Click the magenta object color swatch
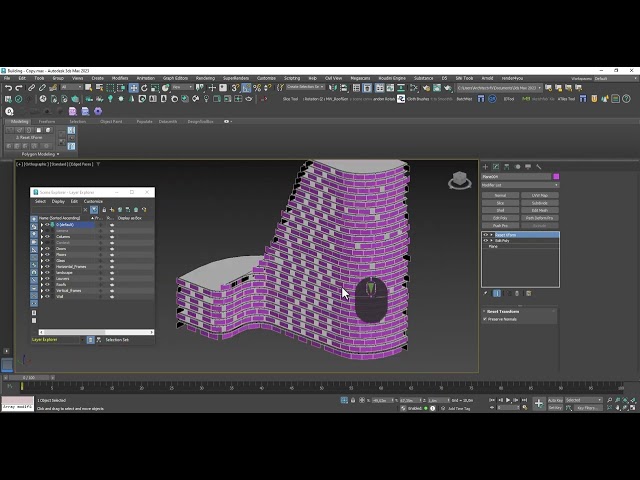The width and height of the screenshot is (640, 480). 556,176
